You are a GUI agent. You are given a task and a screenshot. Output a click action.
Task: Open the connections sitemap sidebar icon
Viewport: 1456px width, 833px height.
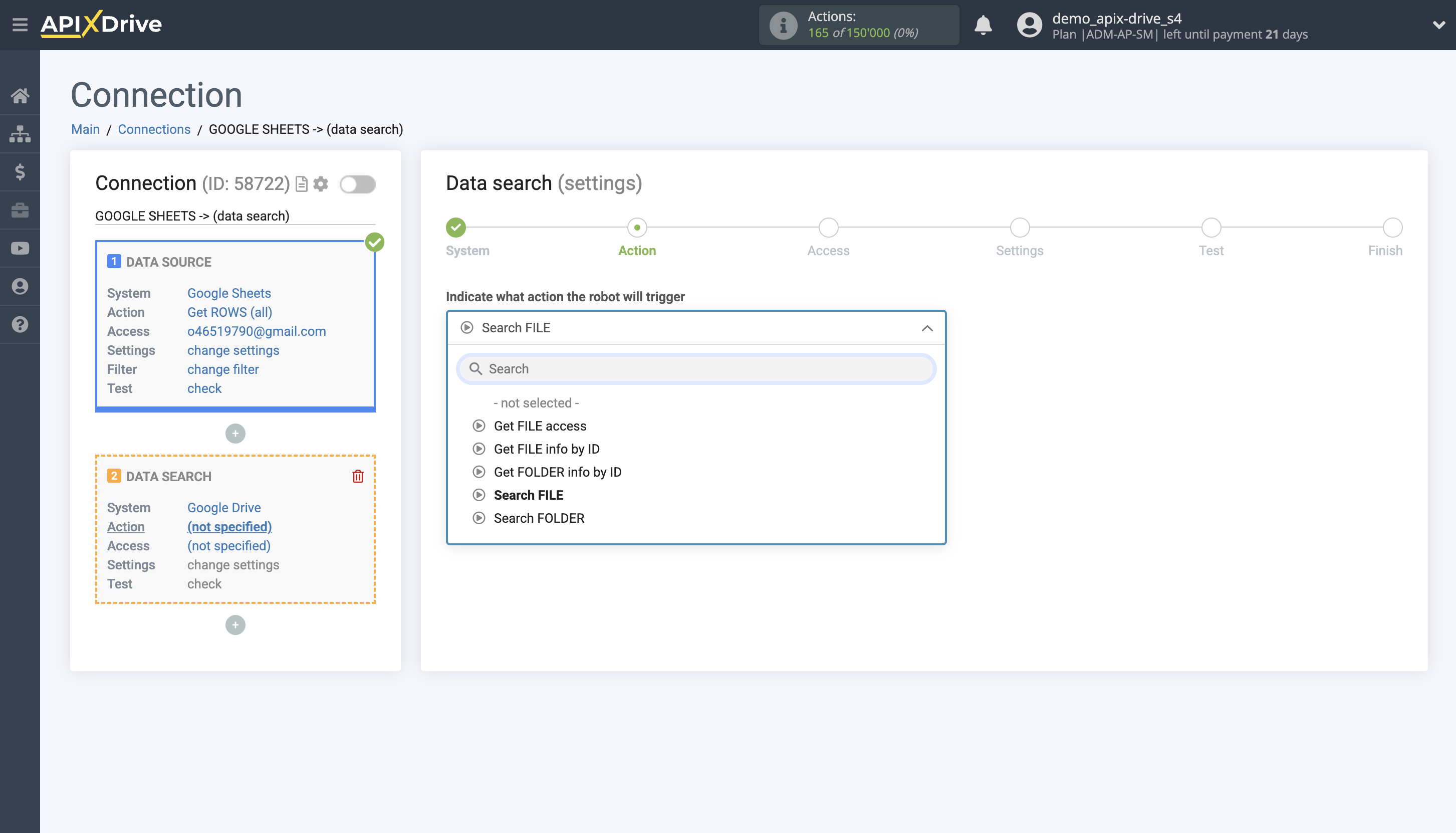(x=20, y=134)
